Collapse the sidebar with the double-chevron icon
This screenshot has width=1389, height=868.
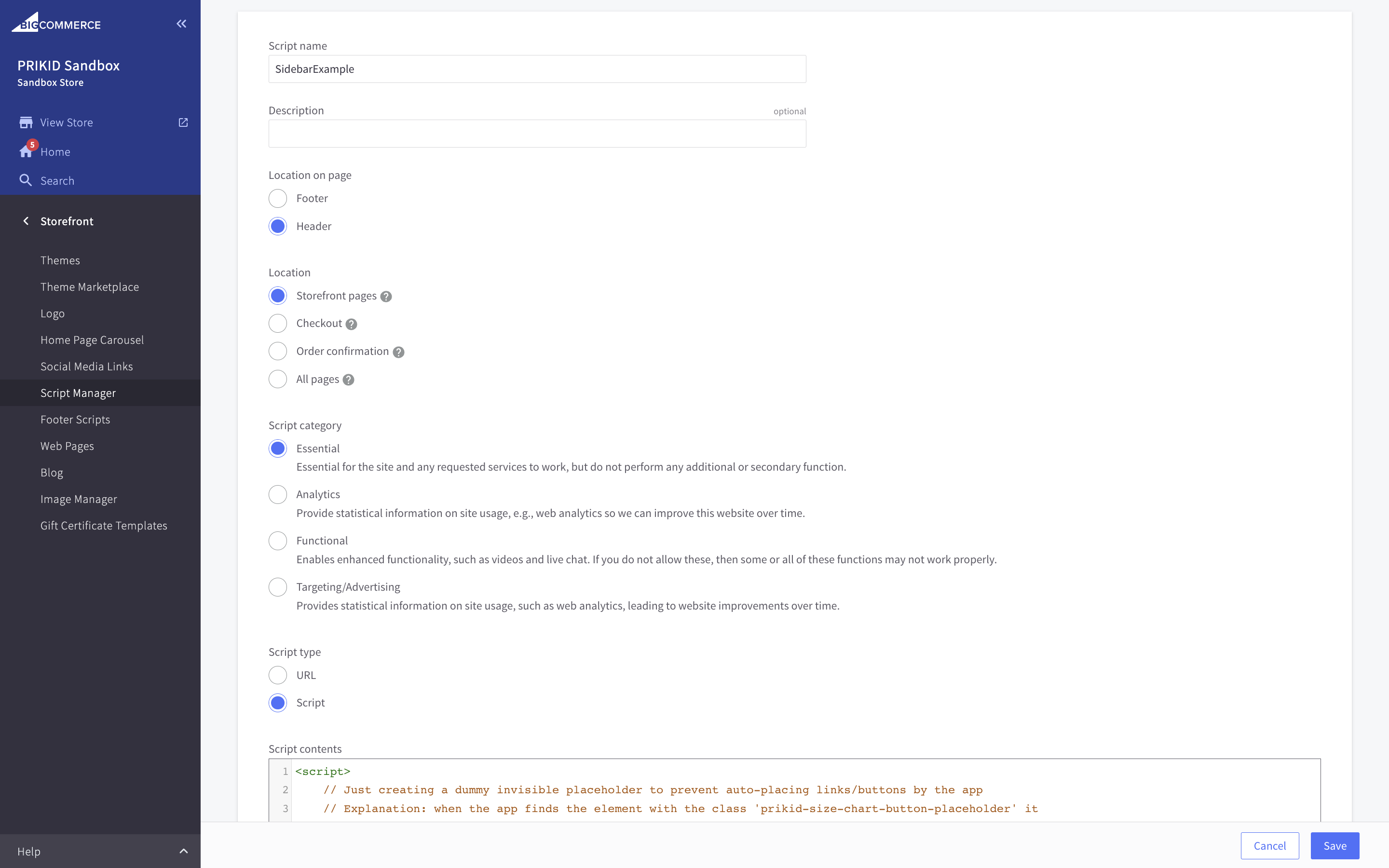coord(181,24)
